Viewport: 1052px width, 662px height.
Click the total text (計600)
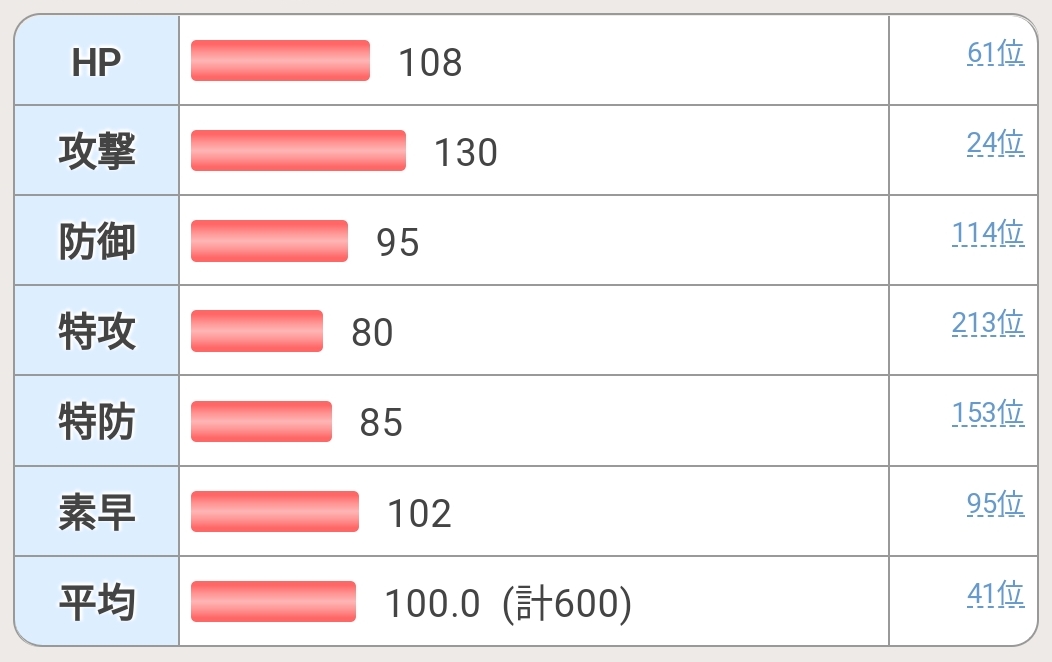click(567, 603)
